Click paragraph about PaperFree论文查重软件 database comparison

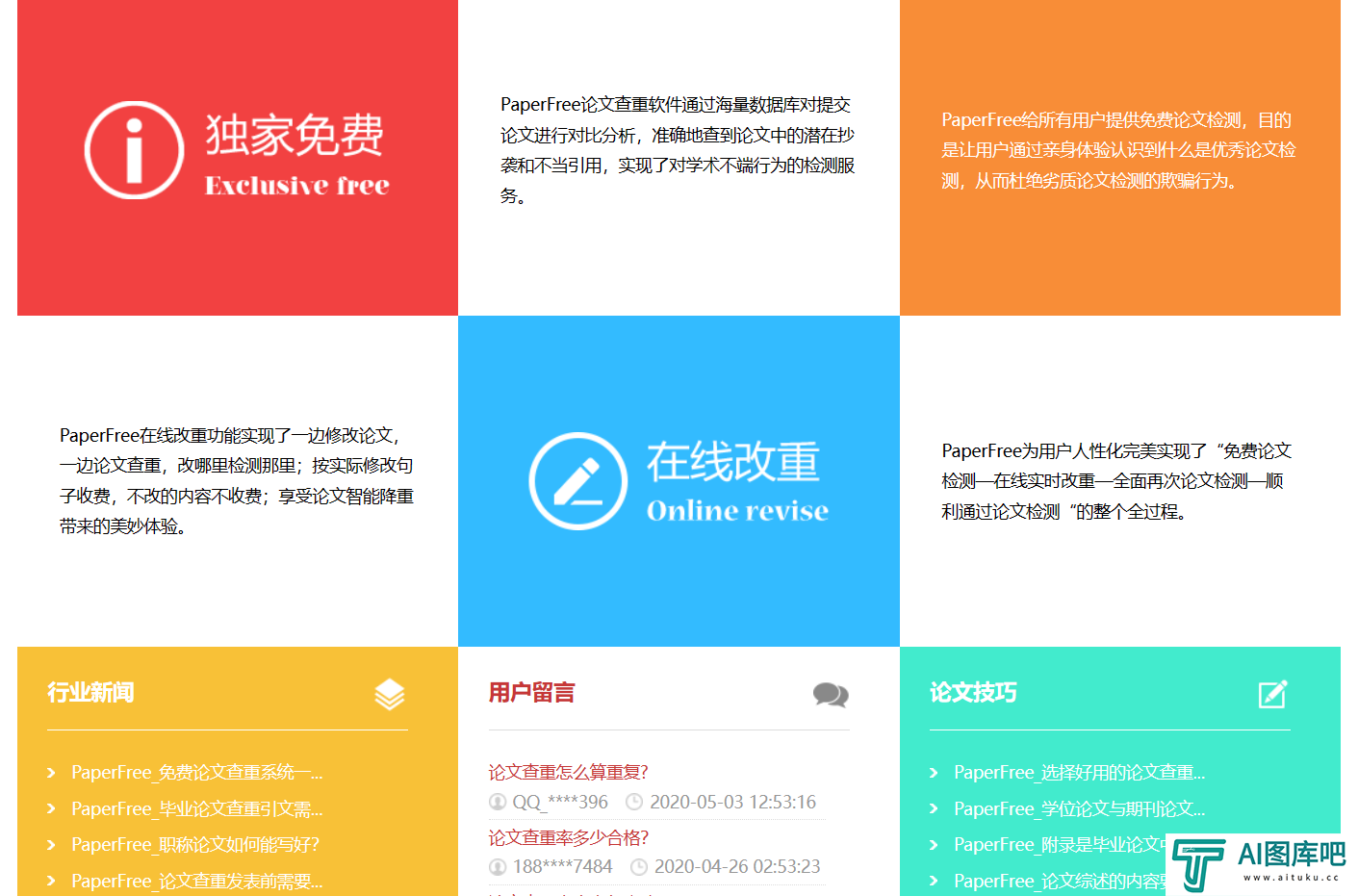678,150
